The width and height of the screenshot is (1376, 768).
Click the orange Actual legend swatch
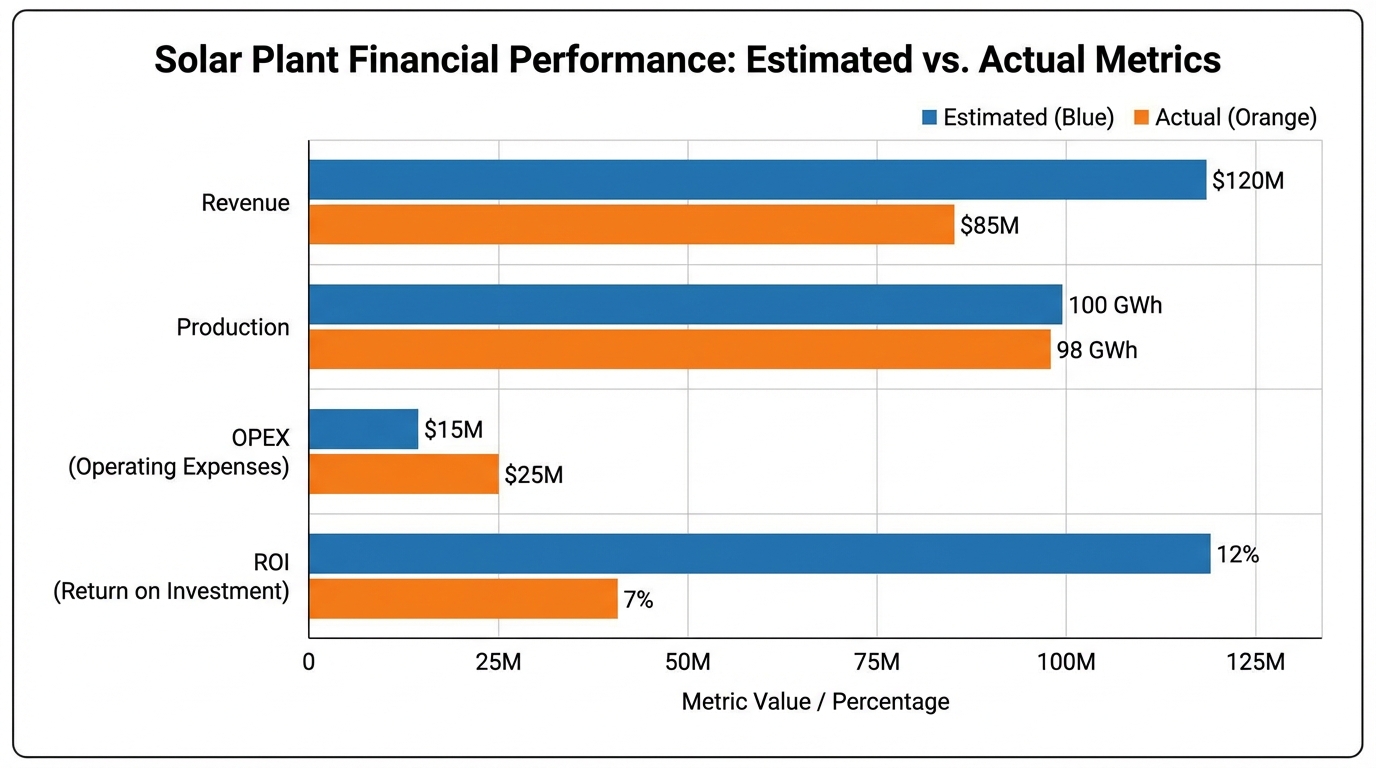pos(1140,118)
